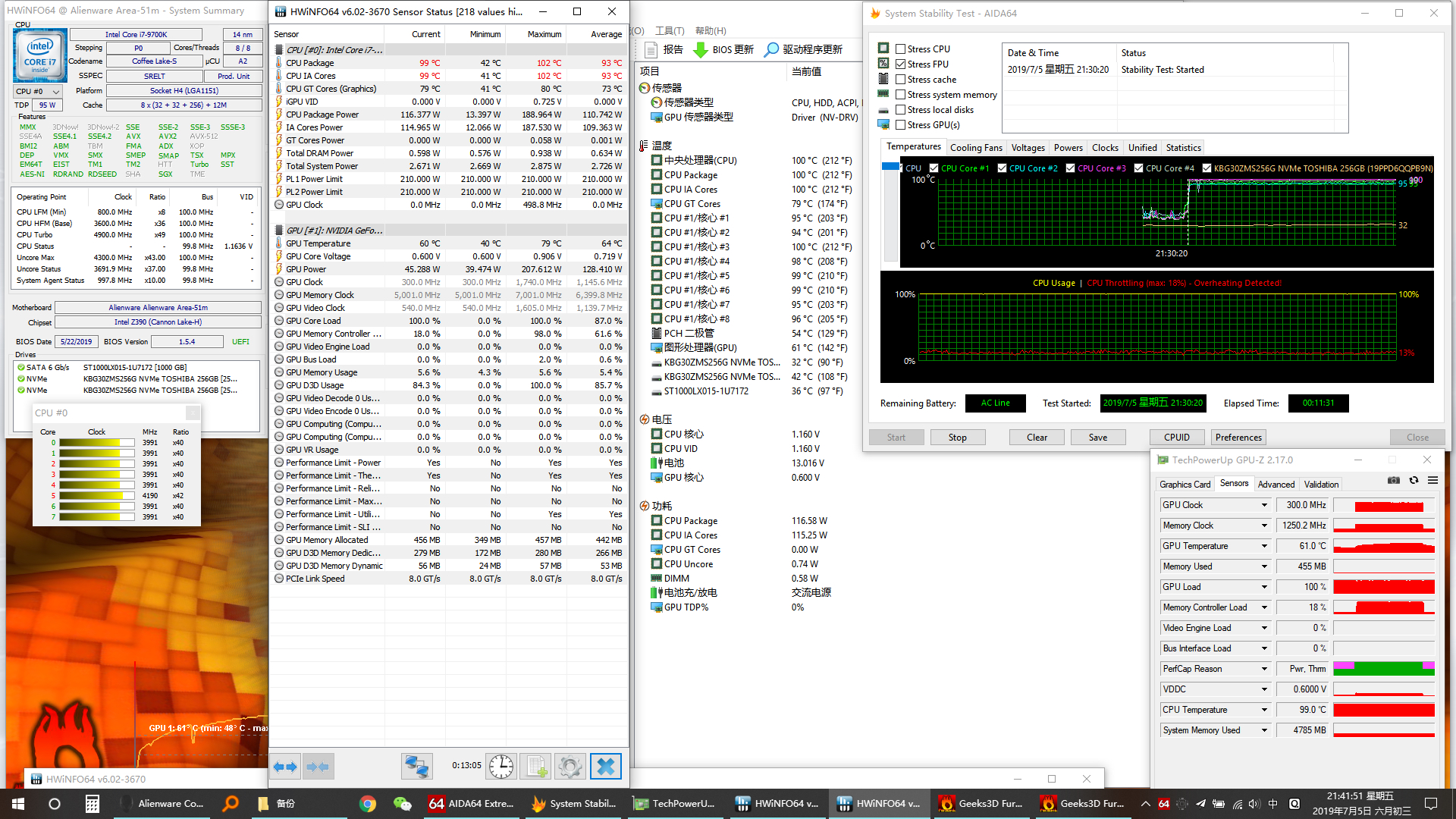This screenshot has height=819, width=1456.
Task: Open GPU Load sensor dropdown in GPU-Z
Action: (1264, 587)
